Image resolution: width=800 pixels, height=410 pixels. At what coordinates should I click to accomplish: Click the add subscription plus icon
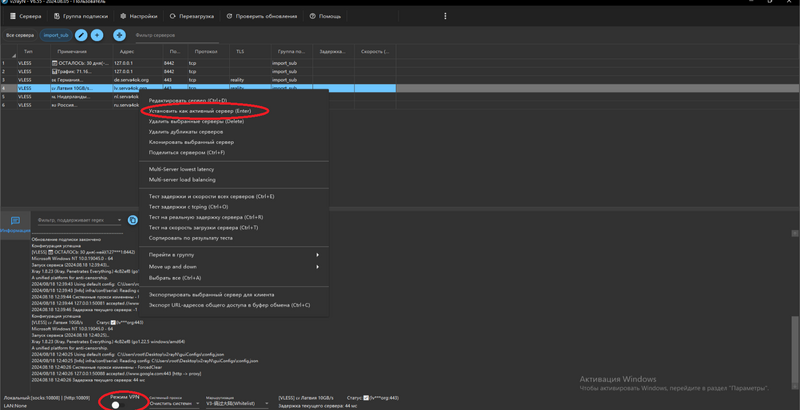point(97,35)
